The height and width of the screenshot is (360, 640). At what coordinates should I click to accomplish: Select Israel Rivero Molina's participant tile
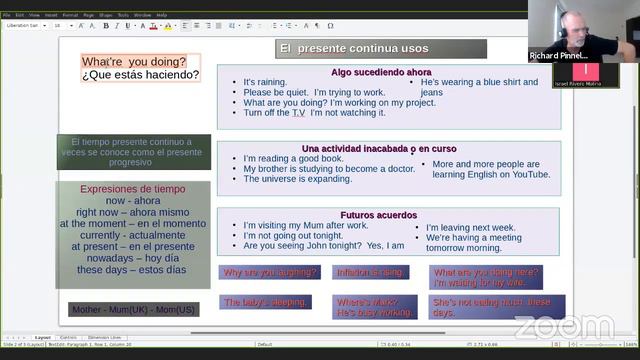click(586, 76)
